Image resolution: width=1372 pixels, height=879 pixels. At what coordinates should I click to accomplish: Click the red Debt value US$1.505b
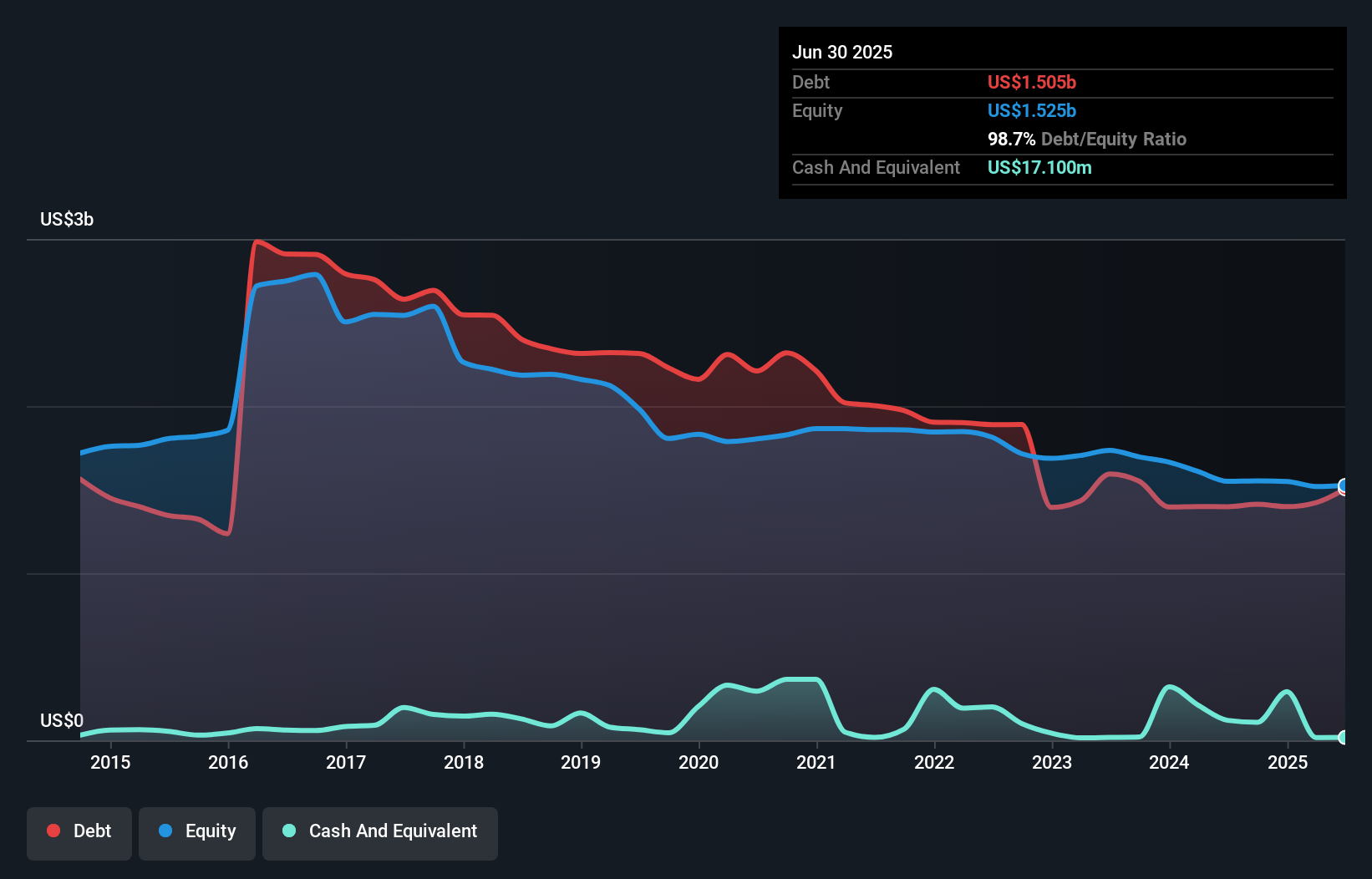click(x=1032, y=82)
